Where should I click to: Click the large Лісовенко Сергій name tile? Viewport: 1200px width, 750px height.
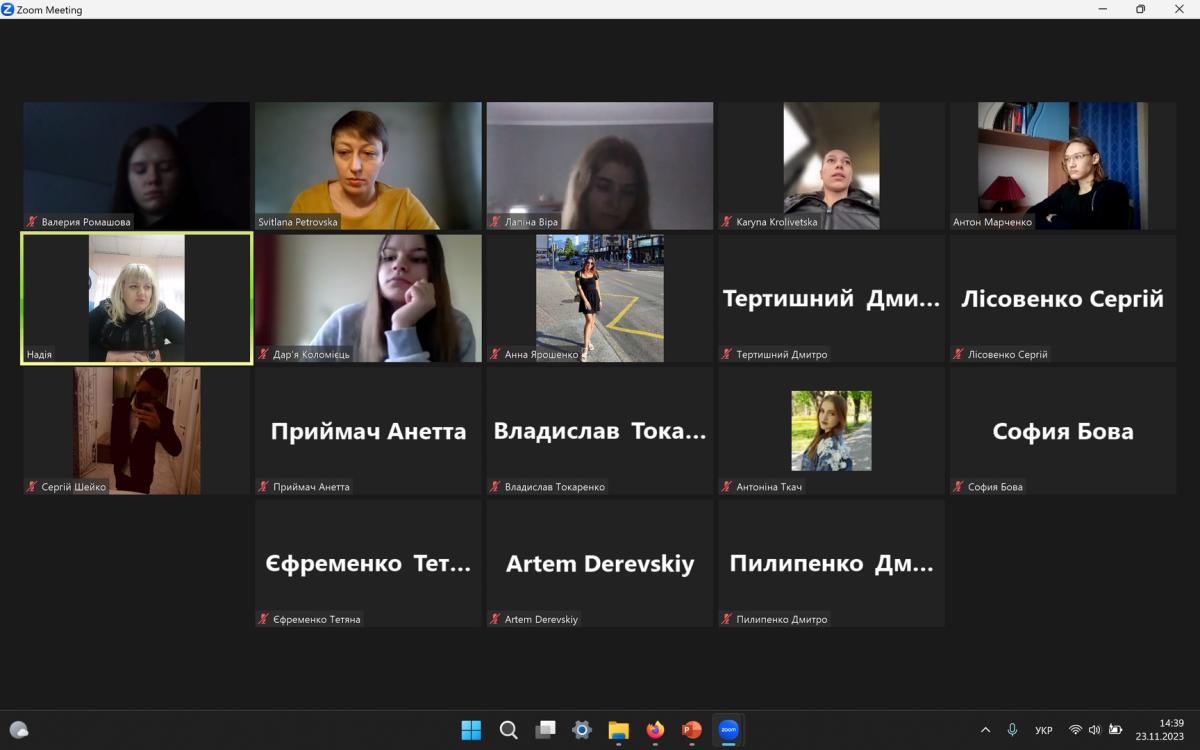[1063, 298]
